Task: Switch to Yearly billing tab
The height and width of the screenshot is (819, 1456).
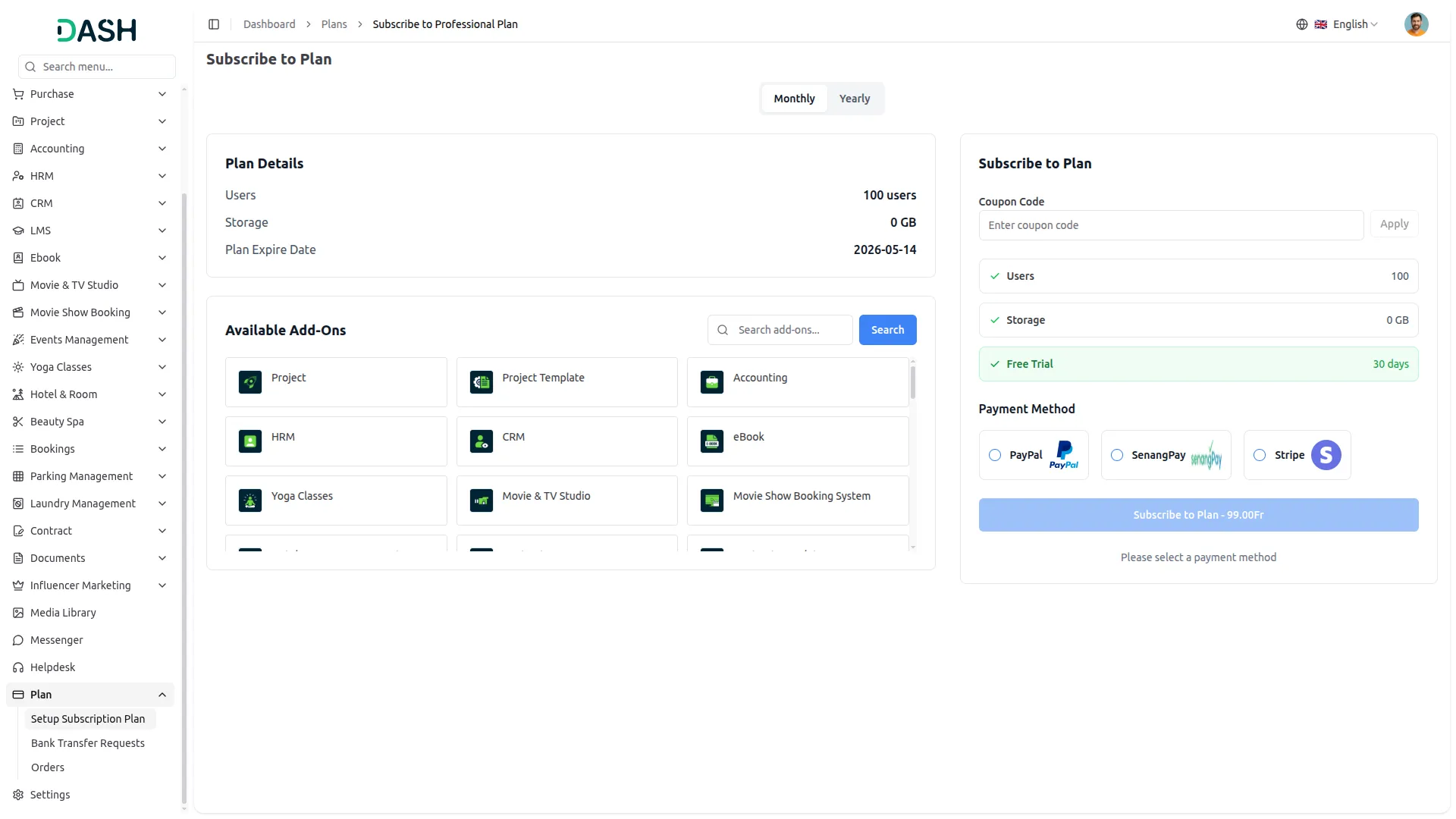Action: (855, 99)
